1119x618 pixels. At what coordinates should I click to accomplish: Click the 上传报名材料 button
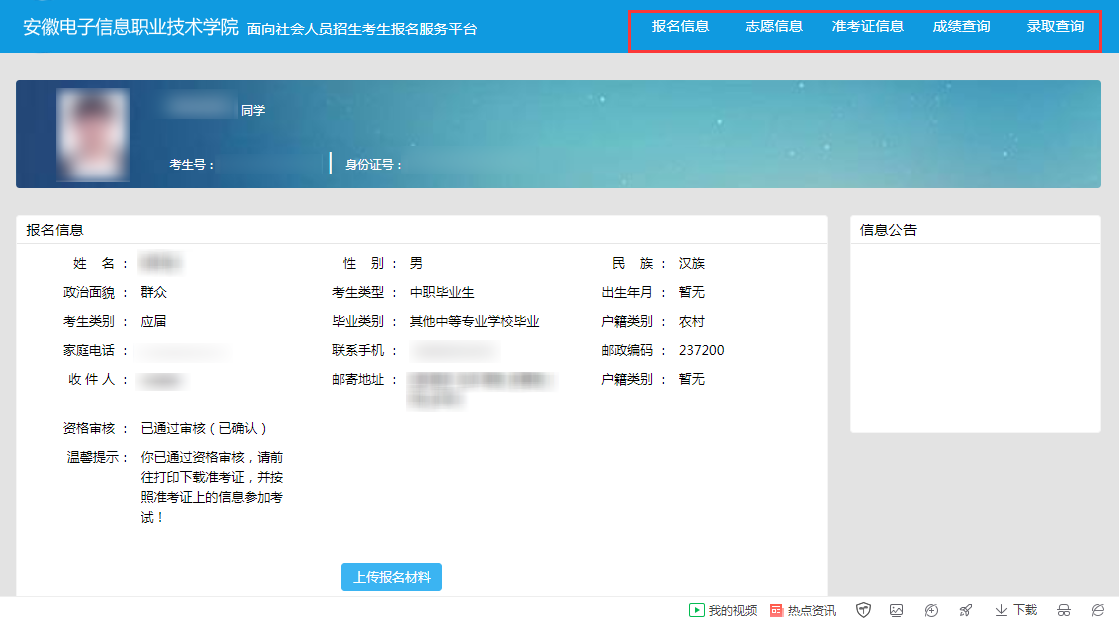[x=391, y=577]
